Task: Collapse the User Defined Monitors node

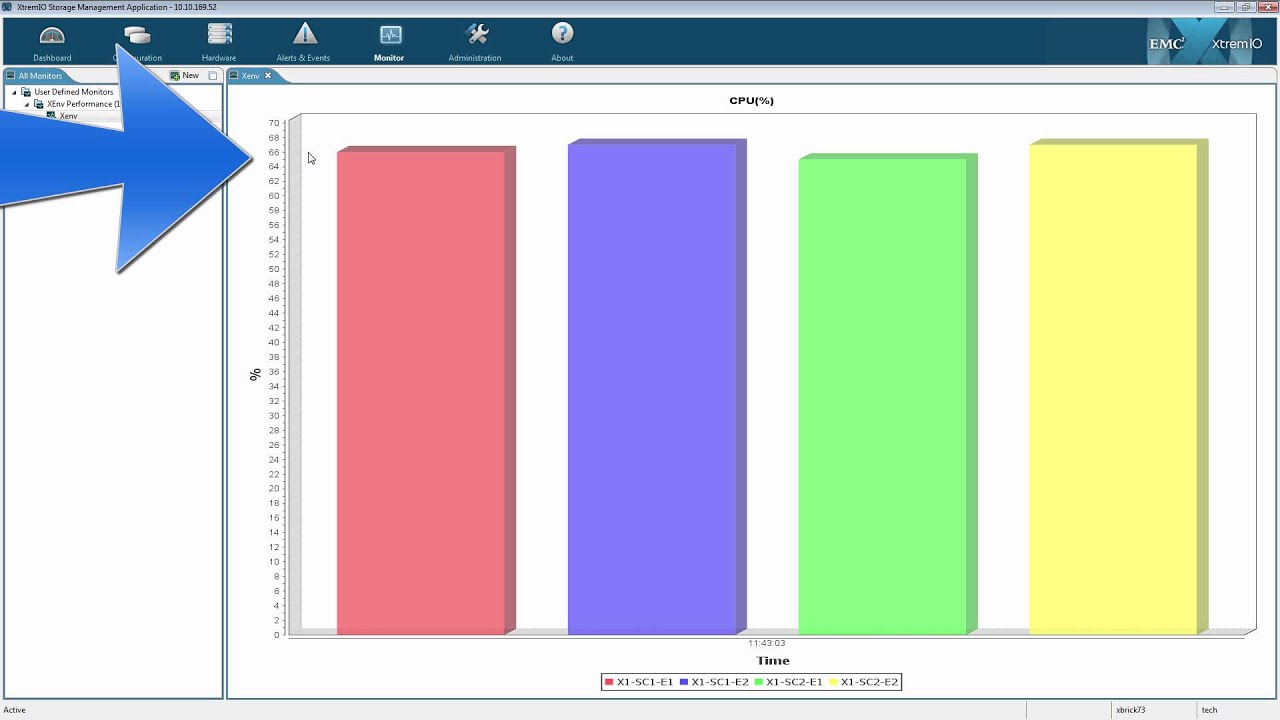Action: tap(14, 92)
